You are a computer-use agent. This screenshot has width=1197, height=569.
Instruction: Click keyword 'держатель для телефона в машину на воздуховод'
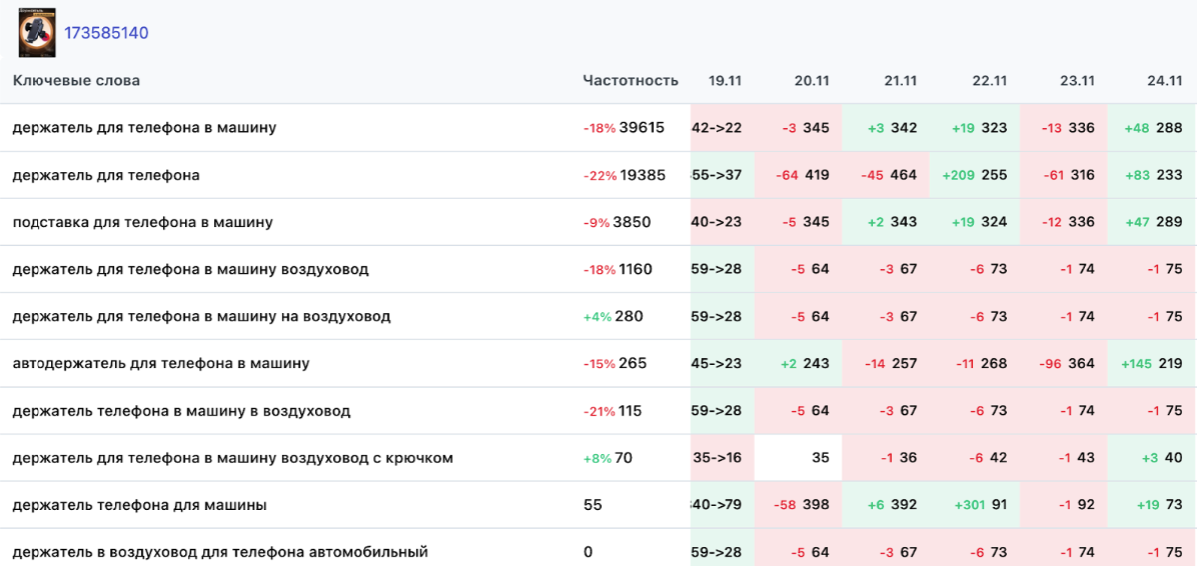(202, 316)
